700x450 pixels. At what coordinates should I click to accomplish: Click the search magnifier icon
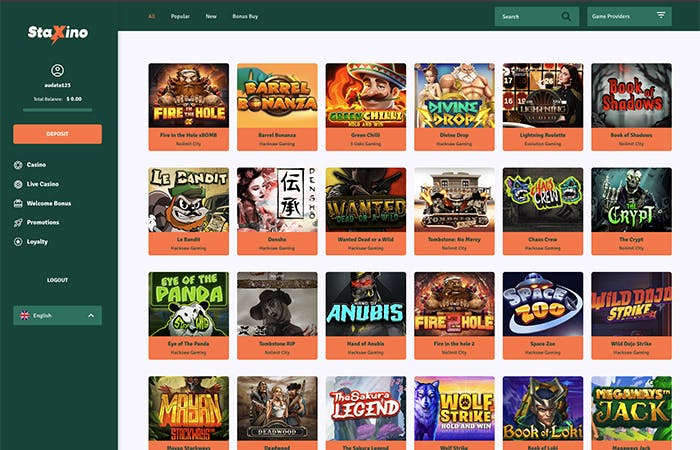coord(566,17)
